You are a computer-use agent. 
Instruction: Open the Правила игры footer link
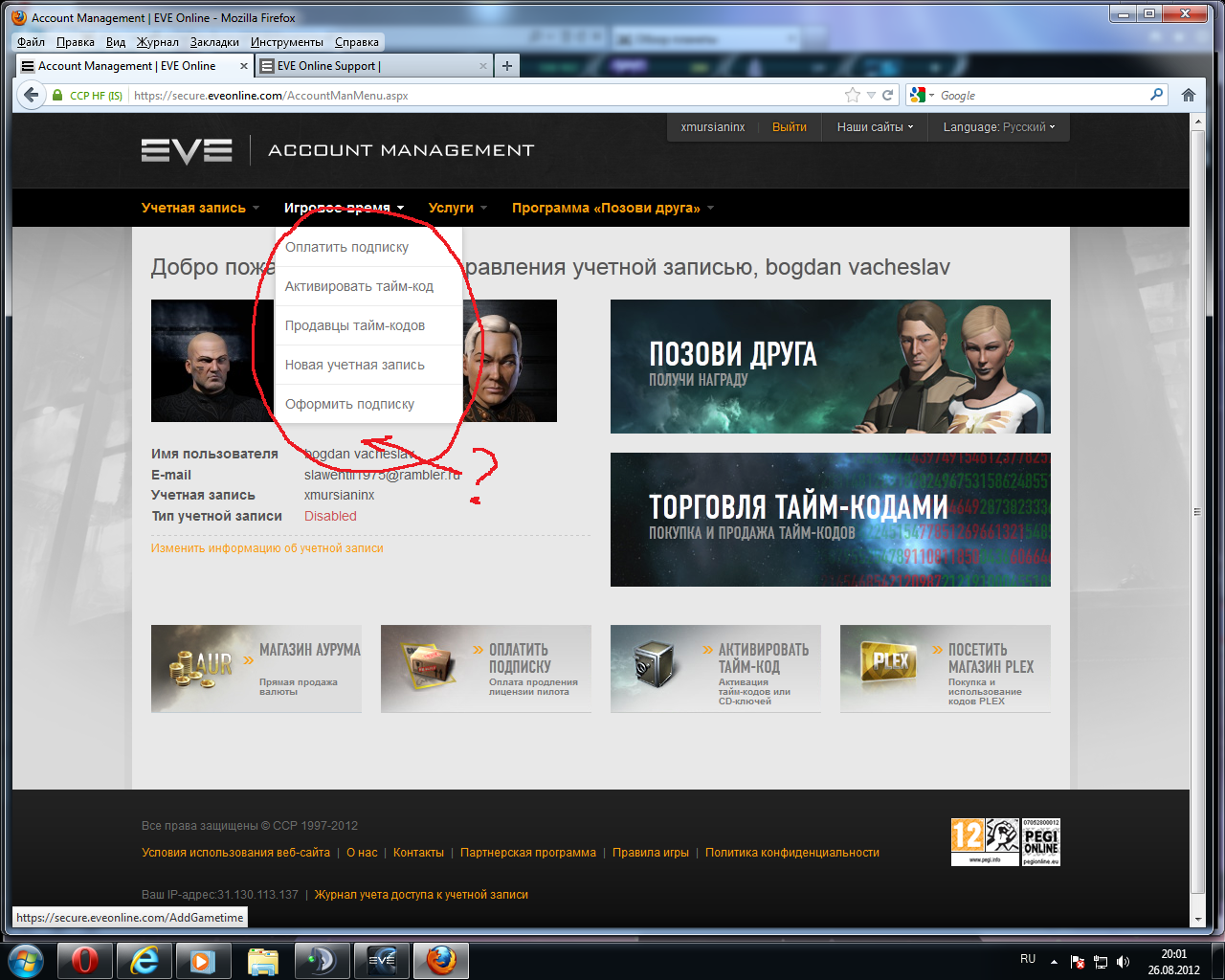tap(651, 853)
